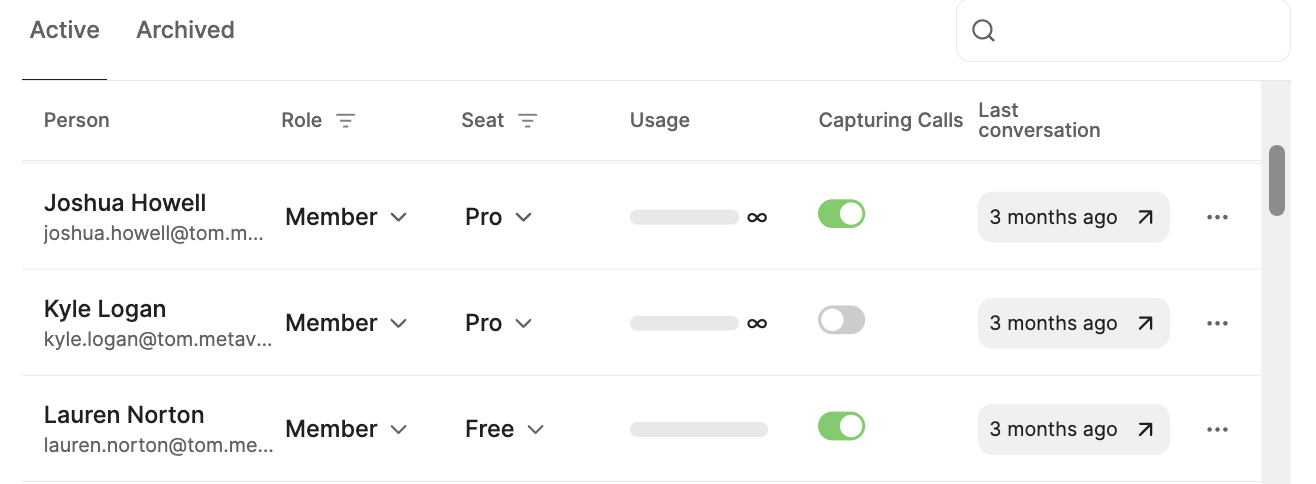The image size is (1316, 484).
Task: Open more options for Kyle Logan
Action: tap(1217, 323)
